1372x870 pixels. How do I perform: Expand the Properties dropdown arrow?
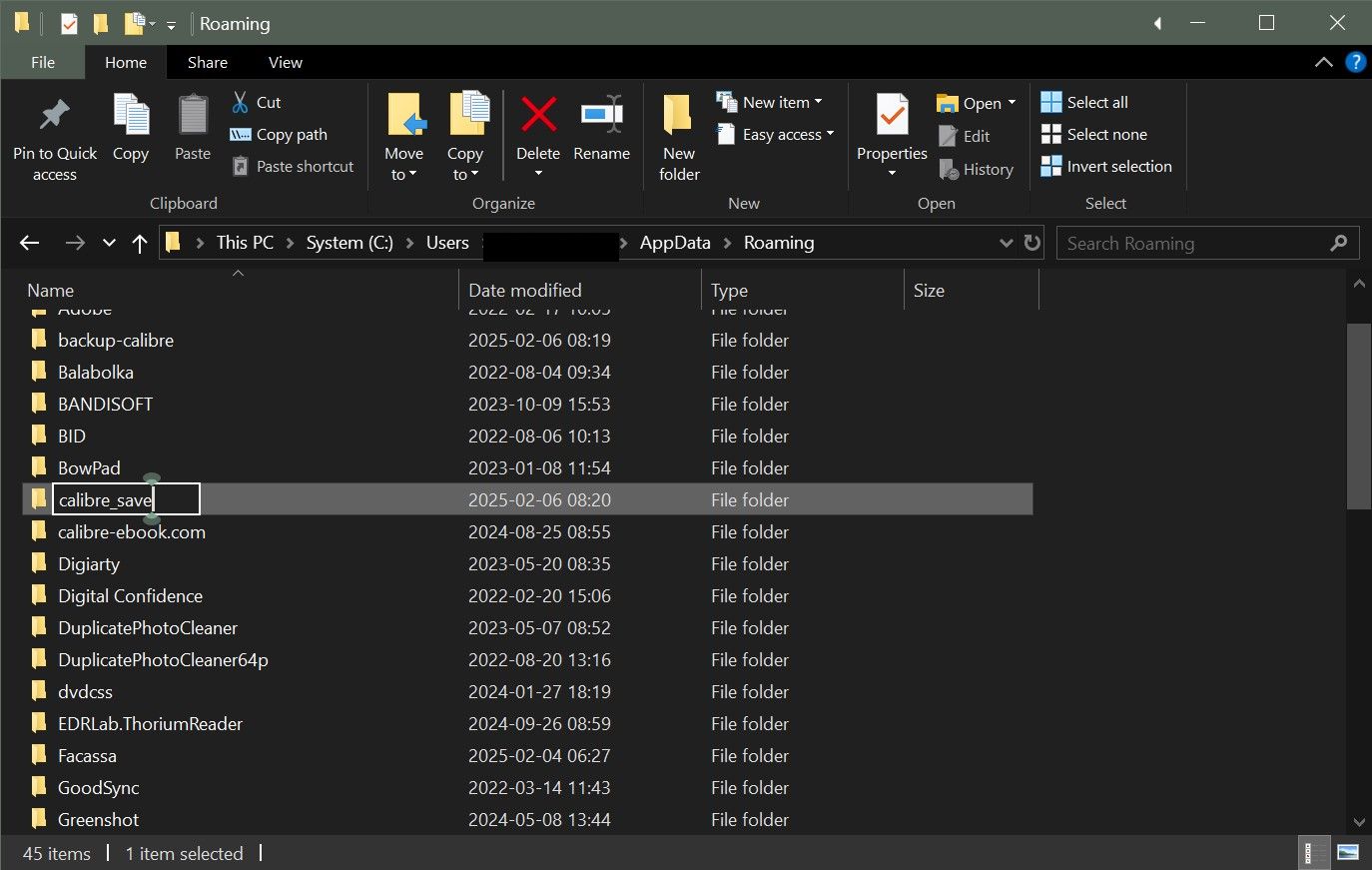pyautogui.click(x=892, y=174)
